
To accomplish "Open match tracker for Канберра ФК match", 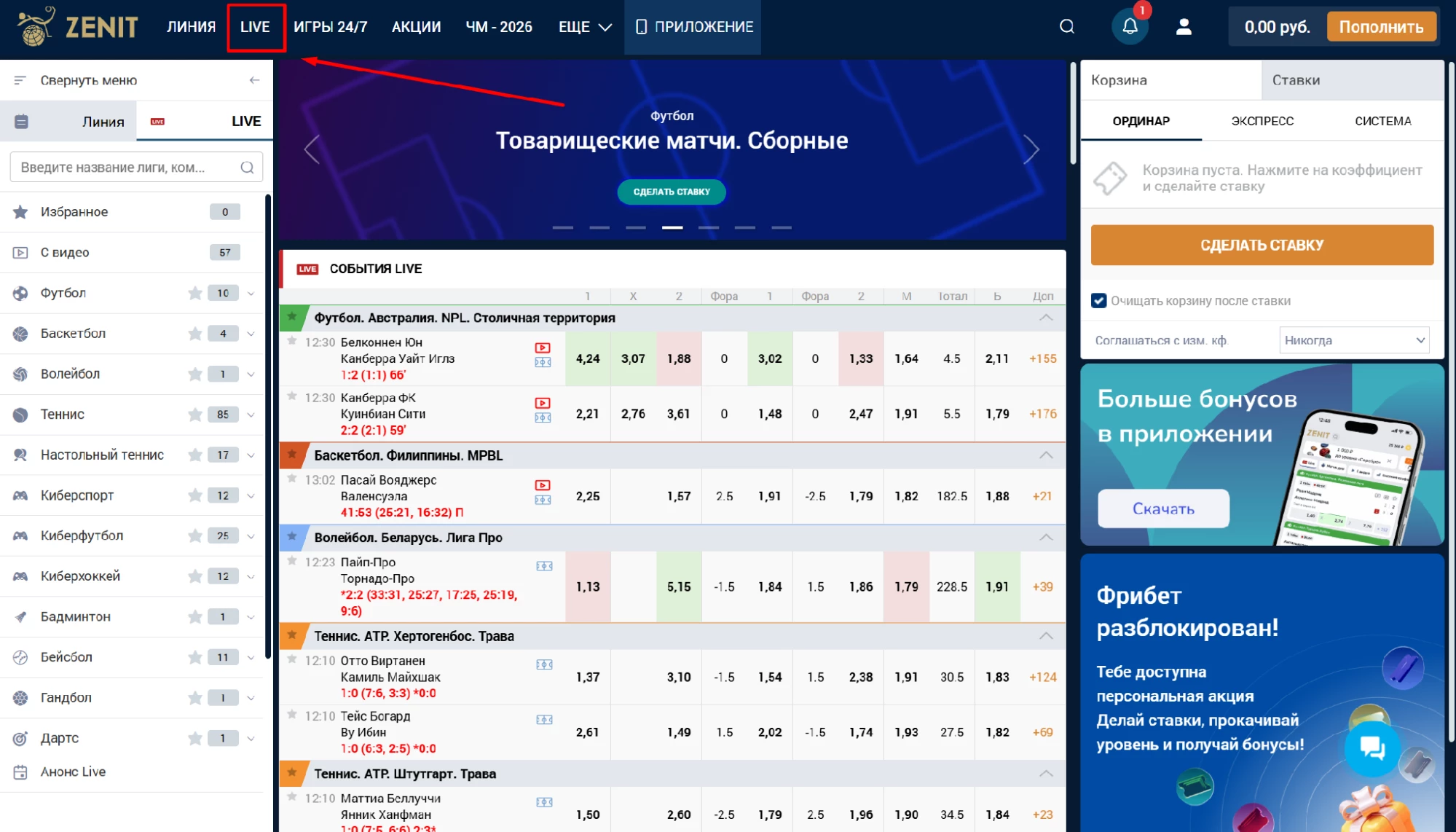I will pos(543,417).
